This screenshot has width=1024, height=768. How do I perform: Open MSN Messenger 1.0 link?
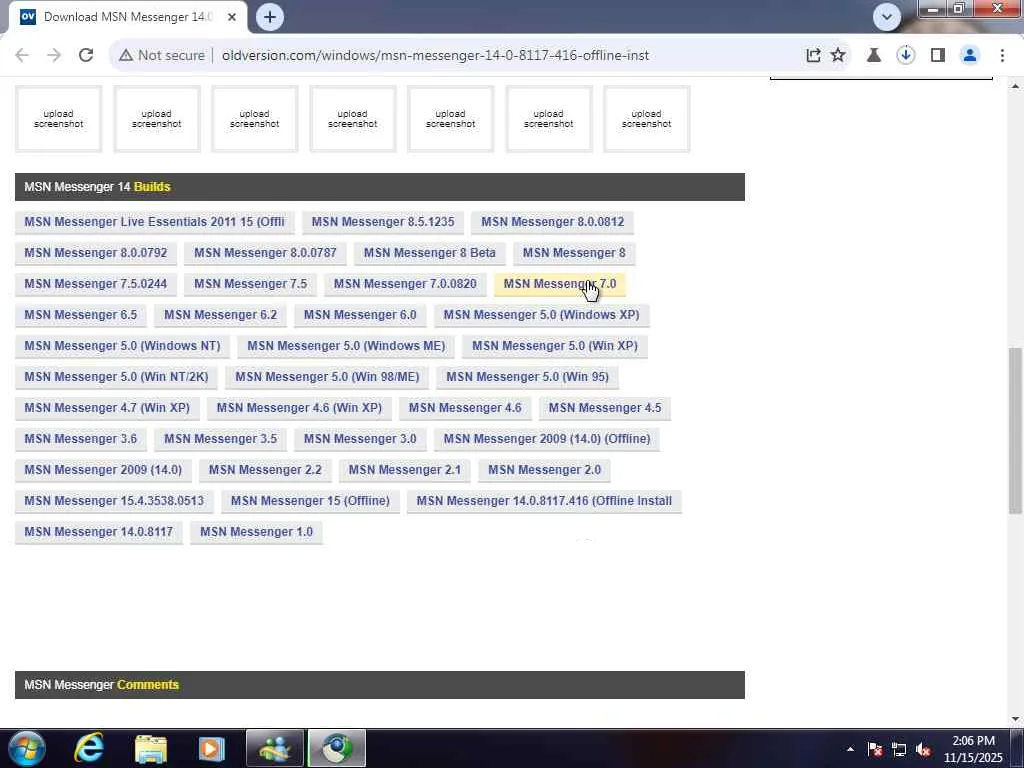(256, 532)
